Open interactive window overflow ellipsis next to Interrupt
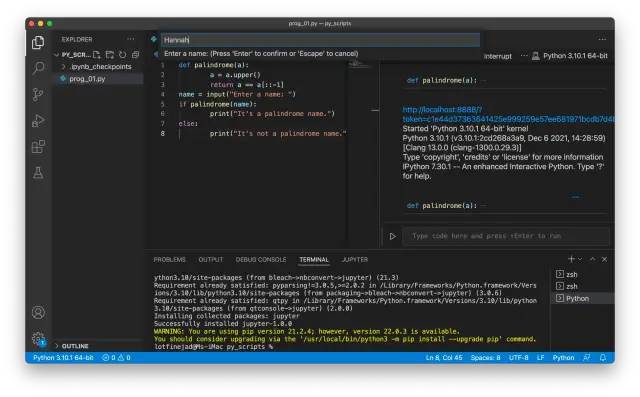Viewport: 640px width, 397px height. click(x=524, y=56)
